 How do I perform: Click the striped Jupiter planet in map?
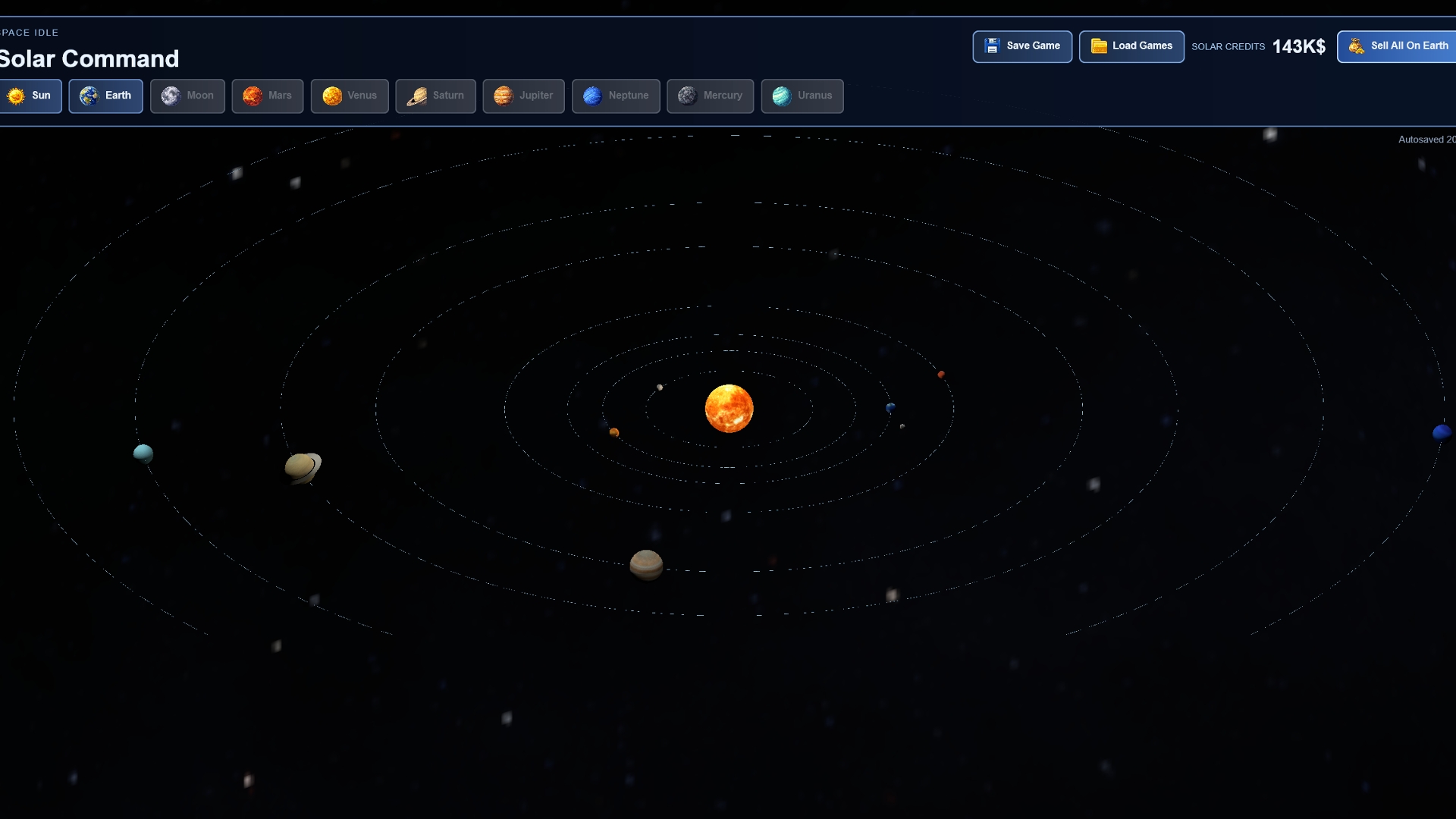click(x=646, y=565)
